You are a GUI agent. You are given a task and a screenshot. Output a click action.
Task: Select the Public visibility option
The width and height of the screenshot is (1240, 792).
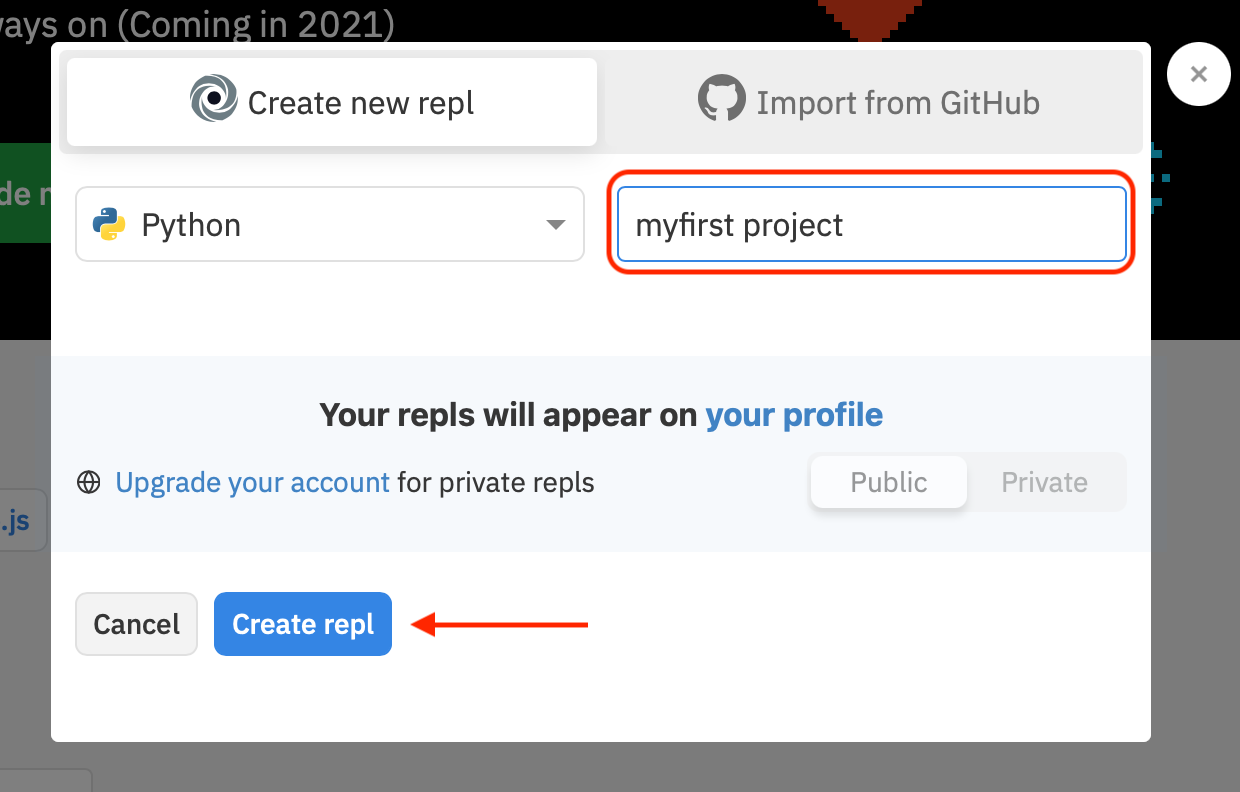888,482
